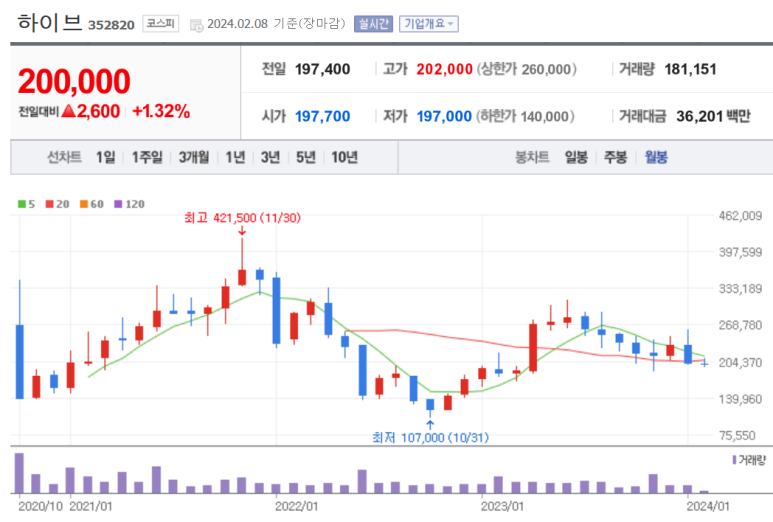The width and height of the screenshot is (773, 522).
Task: Click the 거래량 volume legend marker
Action: pyautogui.click(x=734, y=460)
